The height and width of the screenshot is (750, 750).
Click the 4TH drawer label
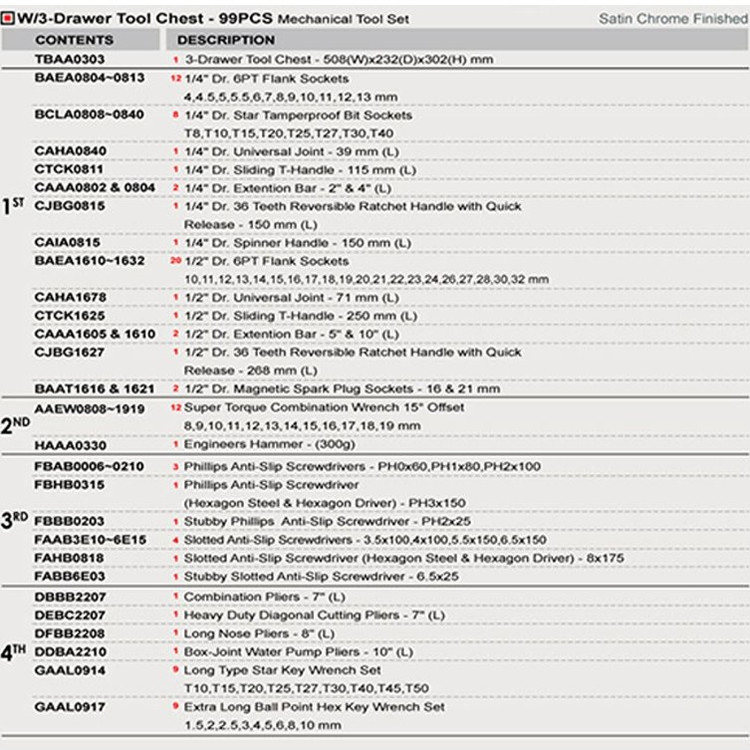[x=15, y=651]
